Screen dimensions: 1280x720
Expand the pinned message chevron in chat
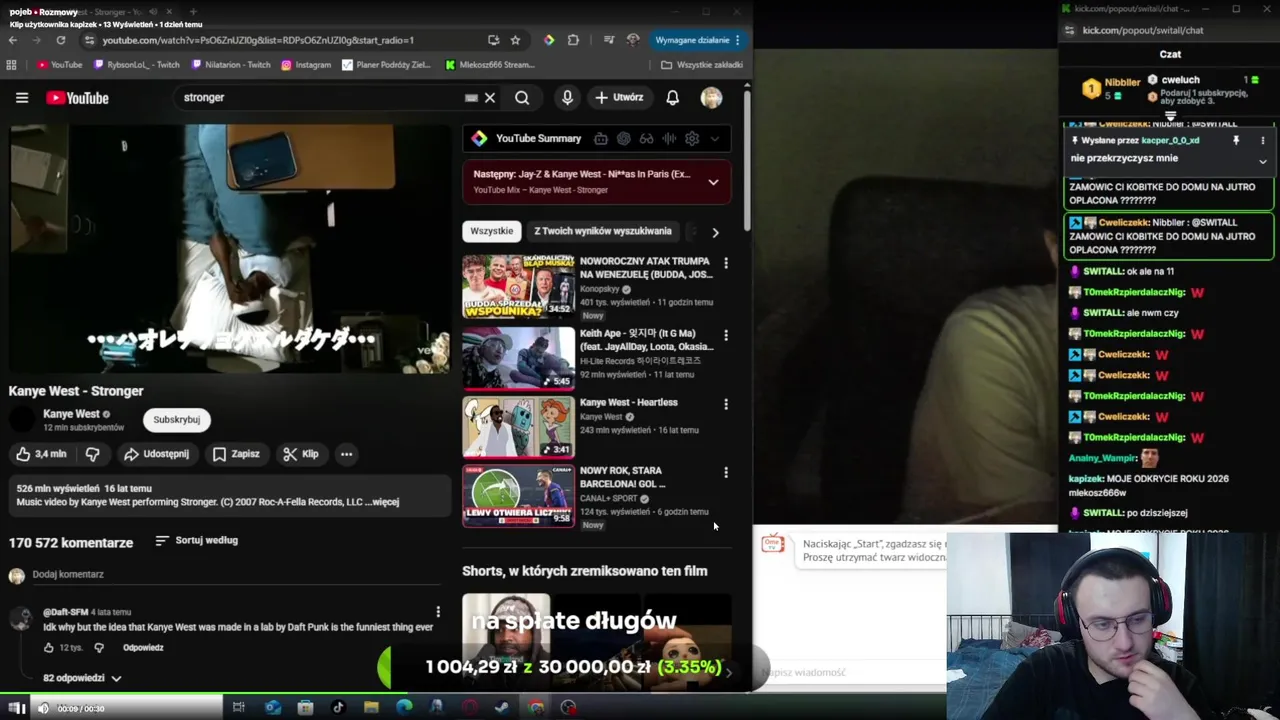[1262, 161]
